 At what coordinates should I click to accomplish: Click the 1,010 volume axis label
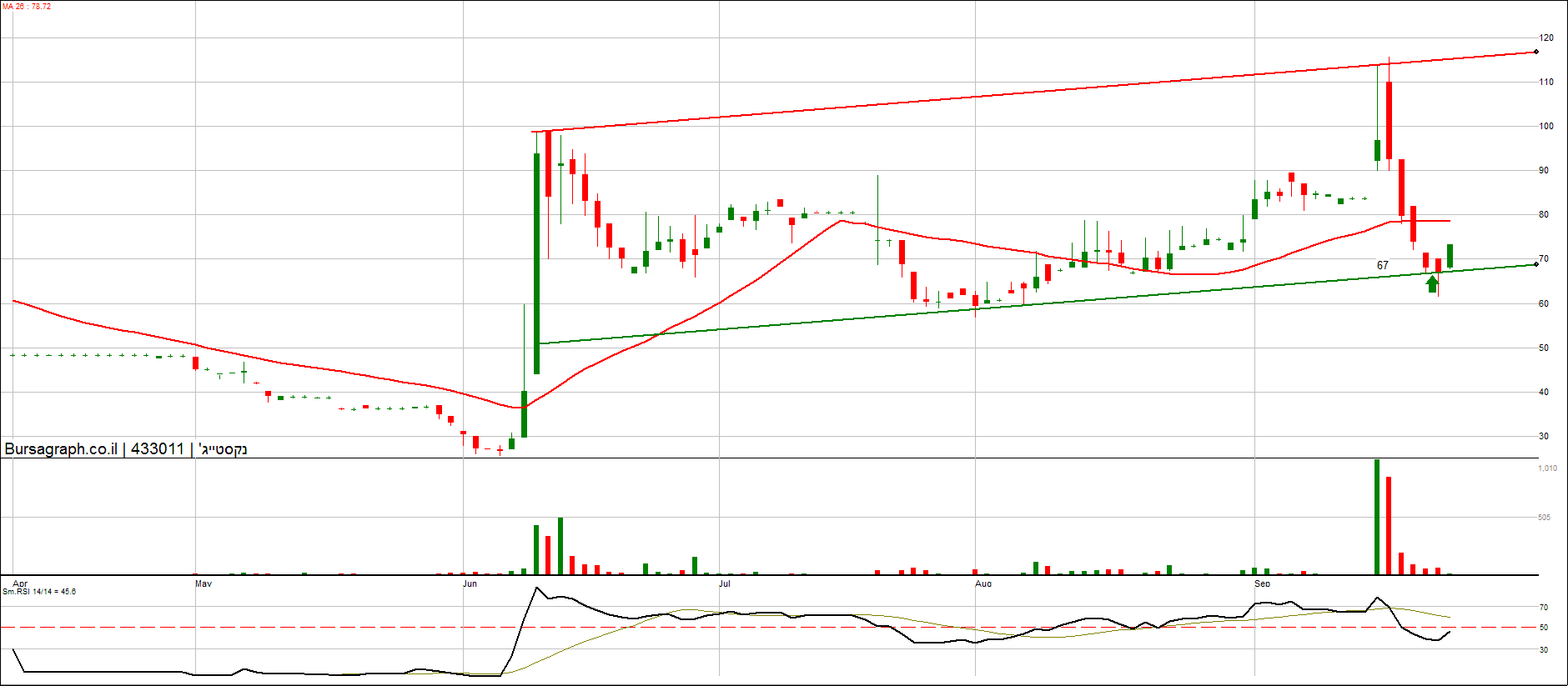point(1547,468)
